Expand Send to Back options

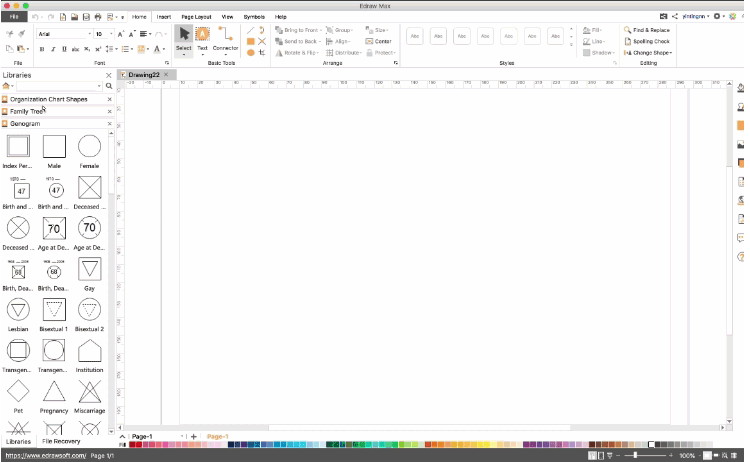click(298, 42)
